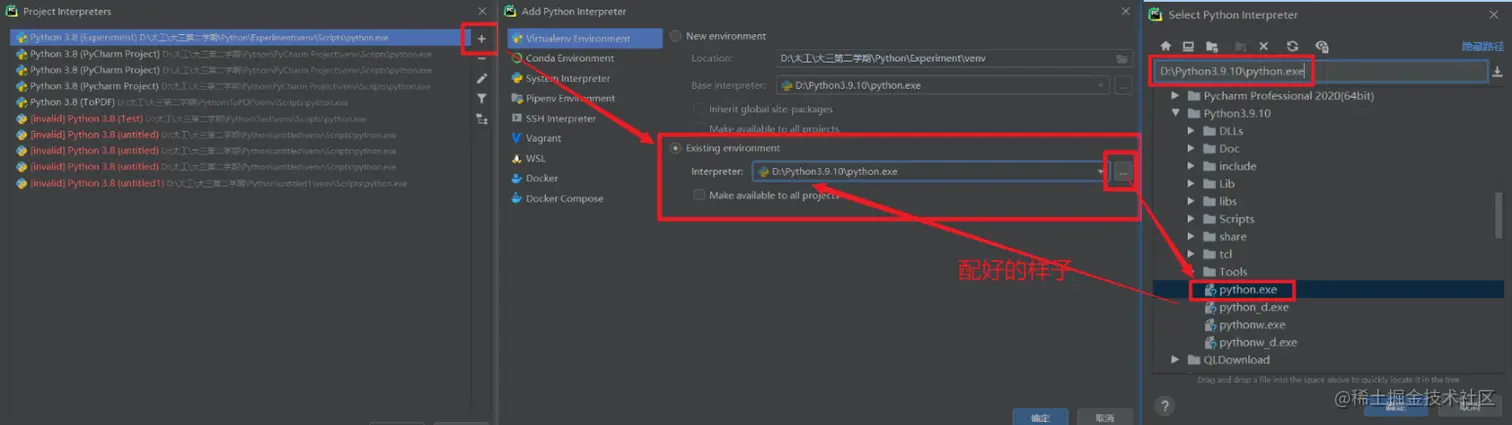The height and width of the screenshot is (425, 1512).
Task: Open the Base interpreter dropdown
Action: 1101,85
